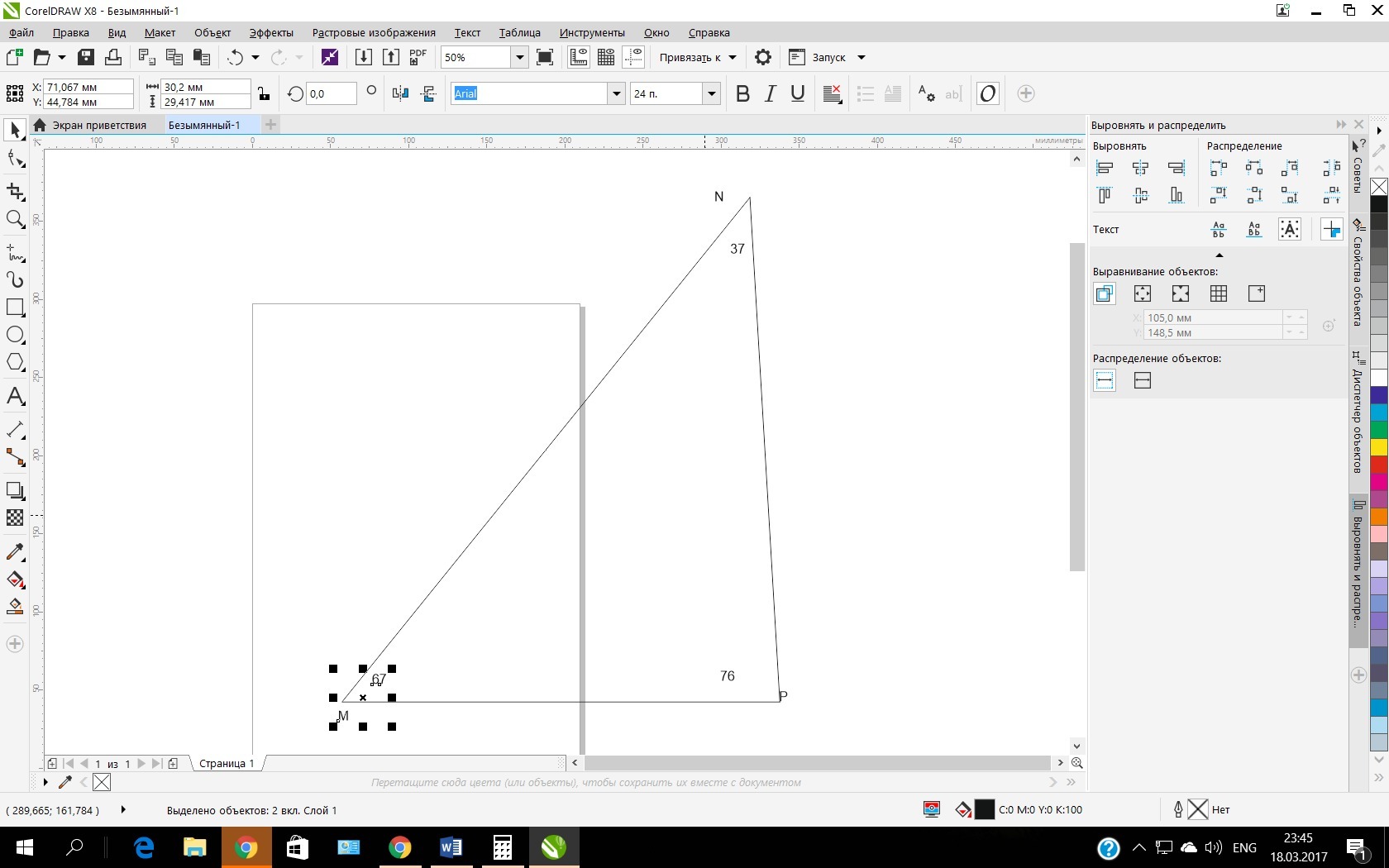The image size is (1389, 868).
Task: Open the Растровые изображения menu
Action: pyautogui.click(x=374, y=33)
